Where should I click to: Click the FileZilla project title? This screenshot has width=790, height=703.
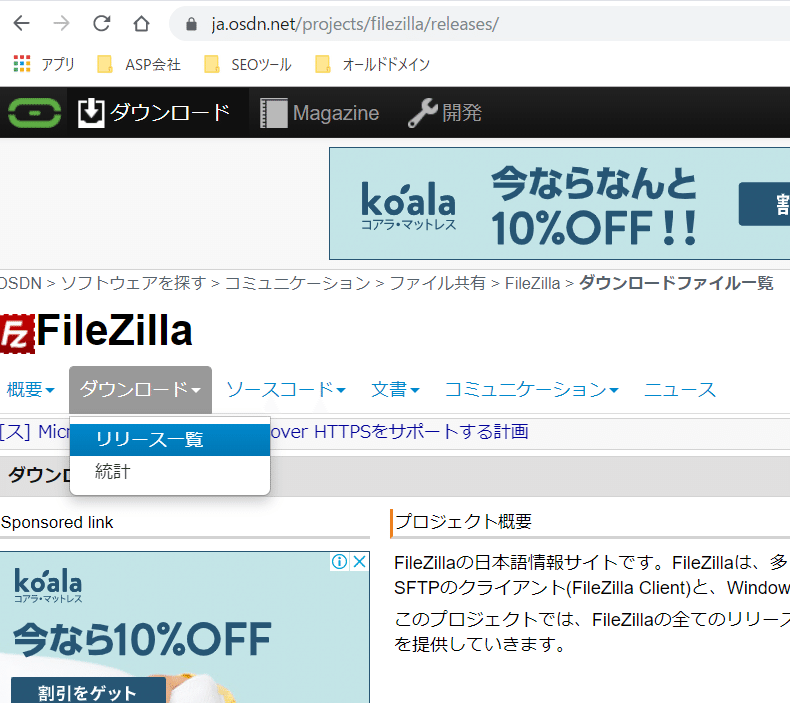114,331
